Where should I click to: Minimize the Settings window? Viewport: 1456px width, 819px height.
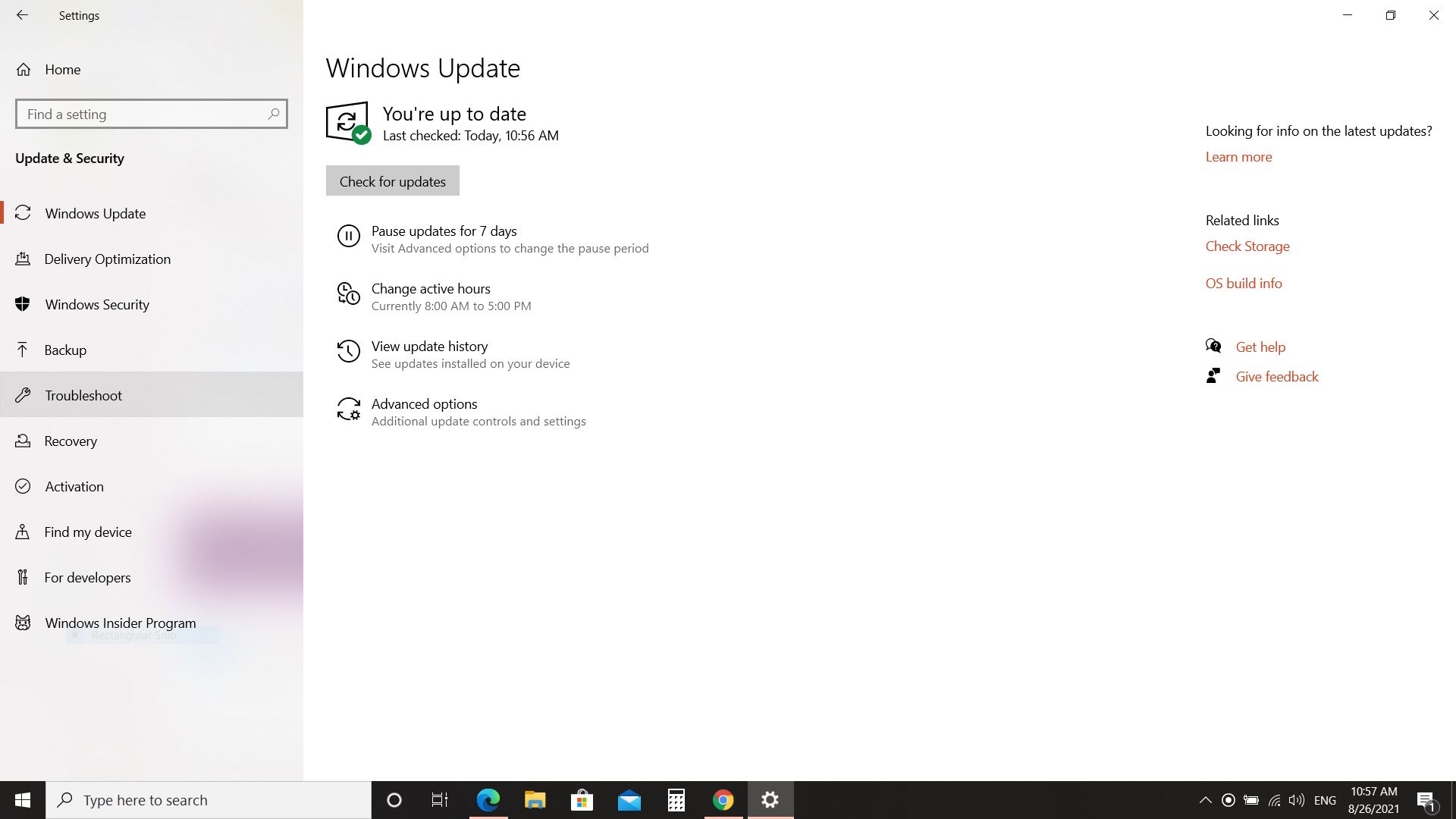pos(1348,15)
